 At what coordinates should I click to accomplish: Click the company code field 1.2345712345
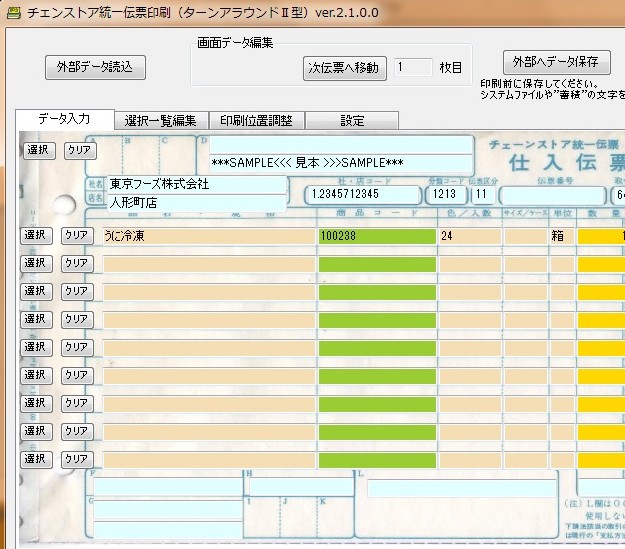pyautogui.click(x=363, y=194)
